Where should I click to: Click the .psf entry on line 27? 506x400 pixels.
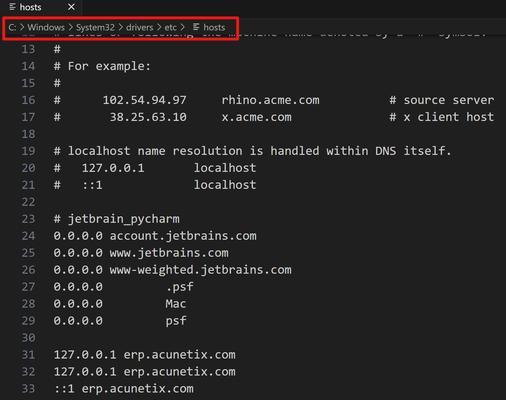point(180,287)
